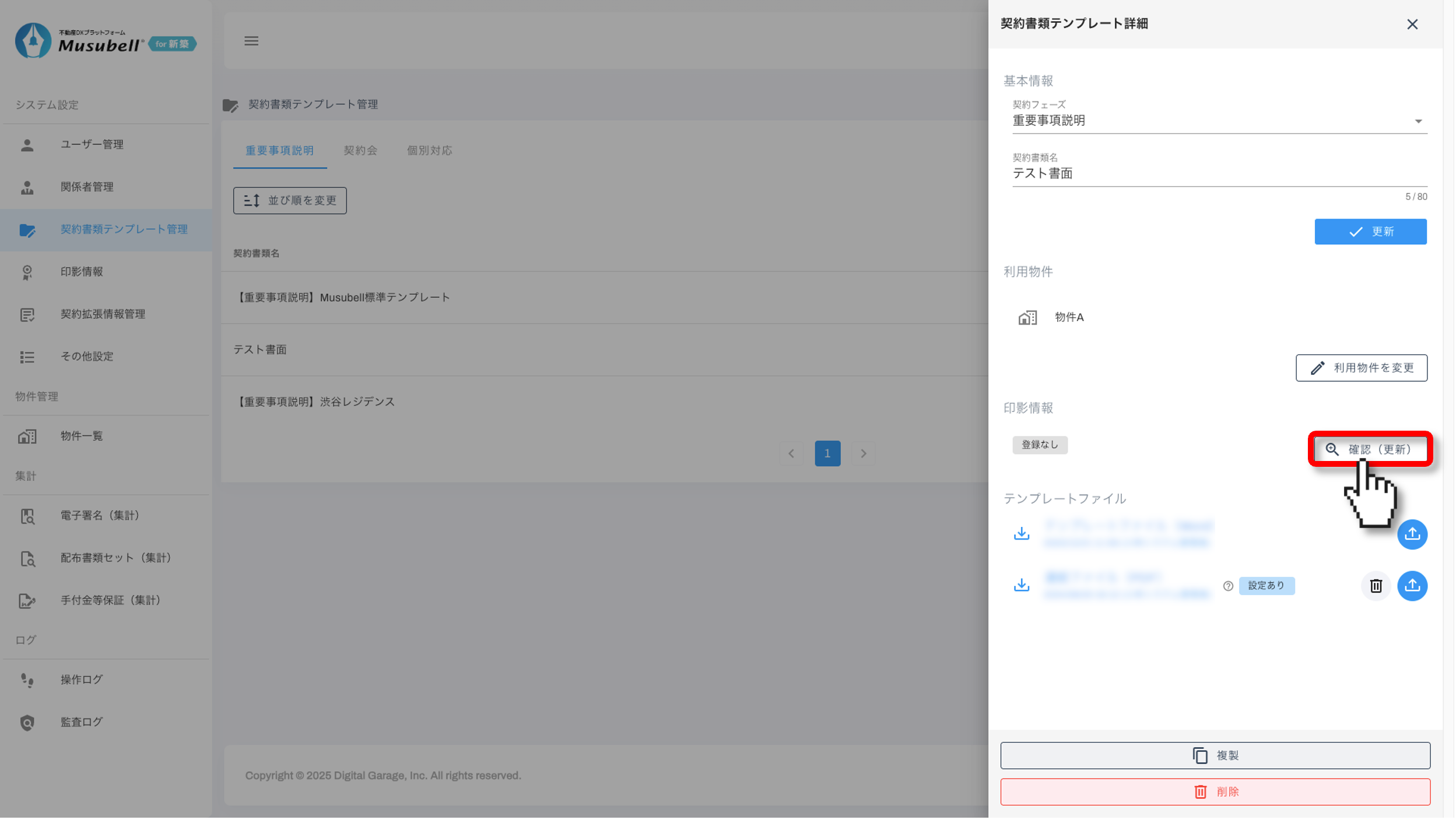This screenshot has width=1456, height=820.
Task: Download the first template file
Action: coord(1022,534)
